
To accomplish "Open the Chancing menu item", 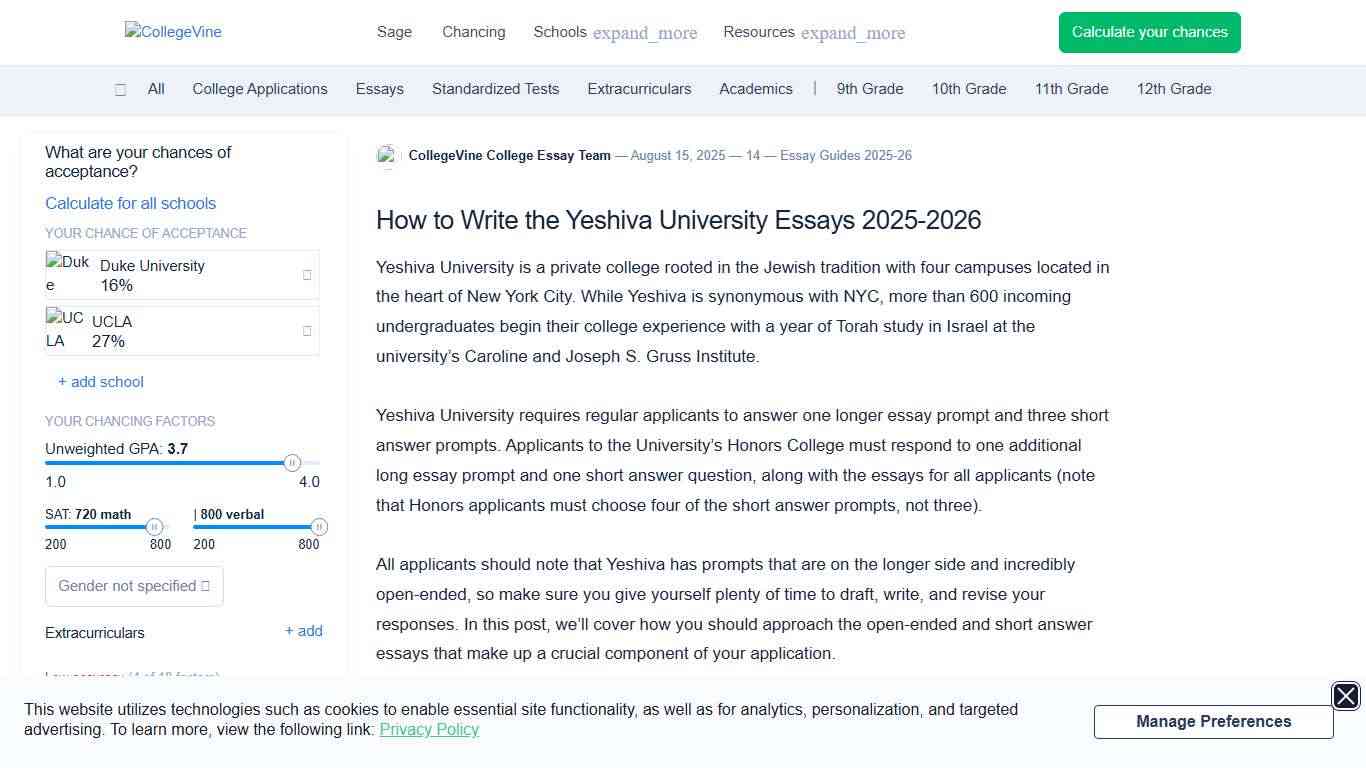I will 473,32.
